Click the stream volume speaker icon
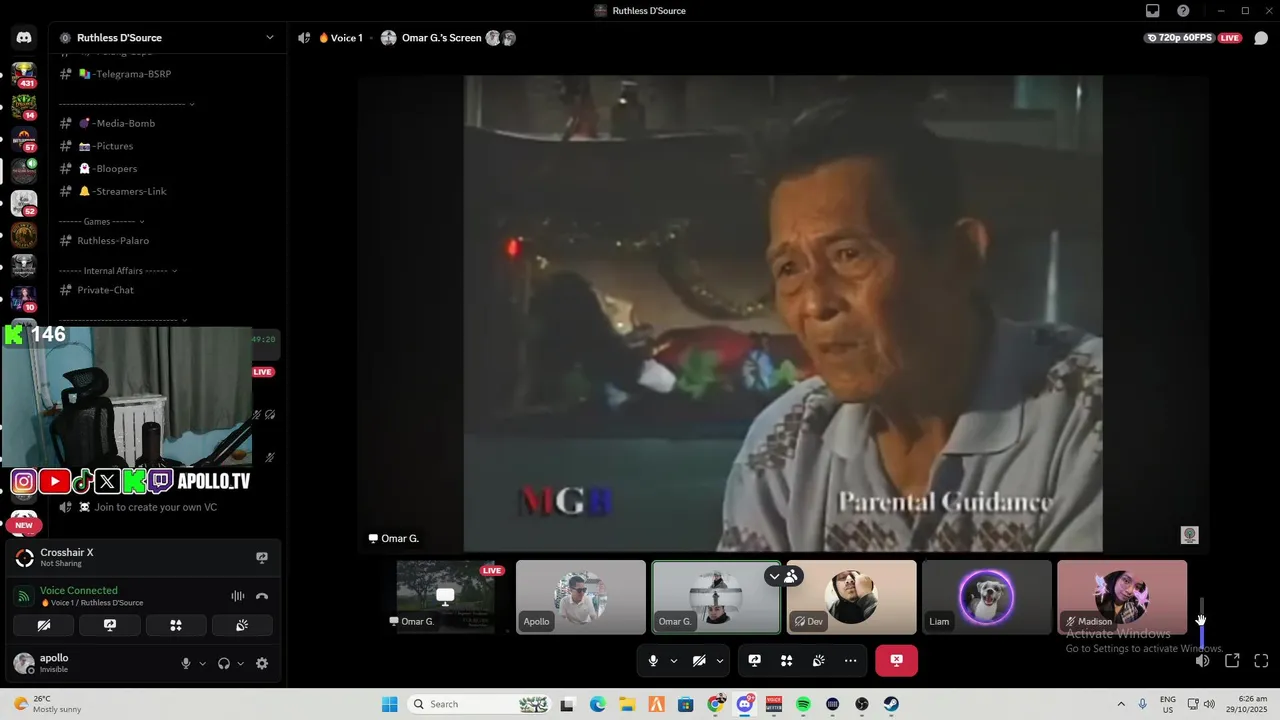This screenshot has width=1280, height=720. 1202,660
